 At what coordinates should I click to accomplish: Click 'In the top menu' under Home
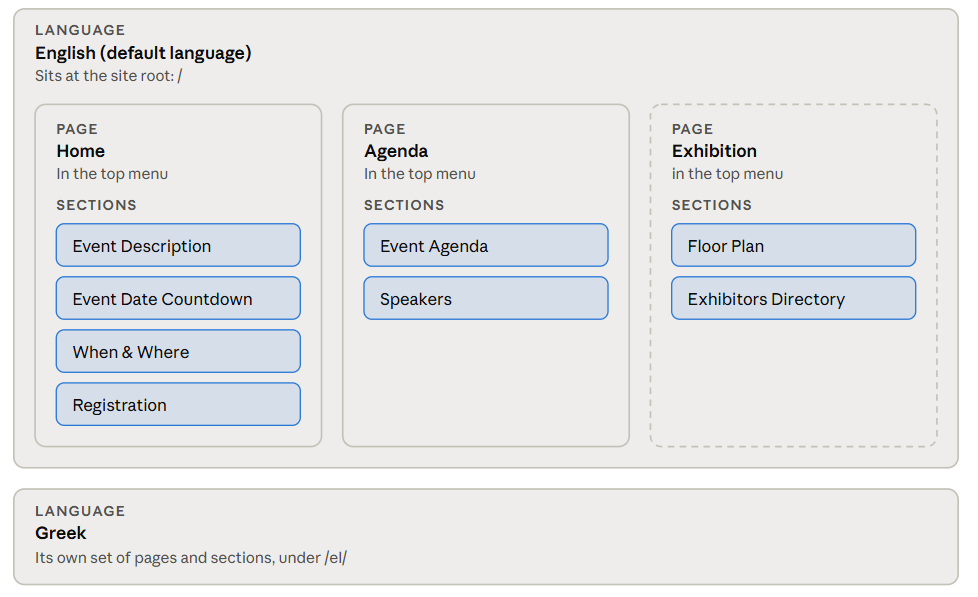112,174
